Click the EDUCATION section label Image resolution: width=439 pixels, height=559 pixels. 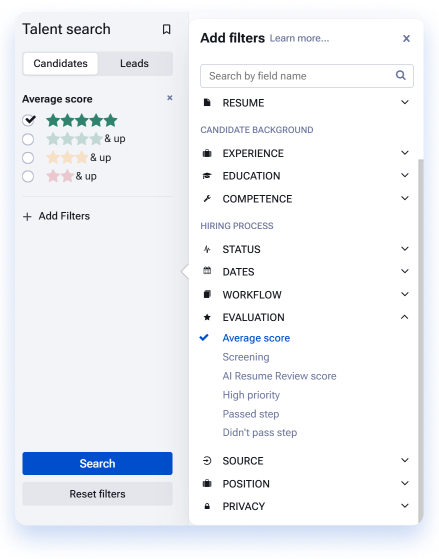tap(251, 176)
